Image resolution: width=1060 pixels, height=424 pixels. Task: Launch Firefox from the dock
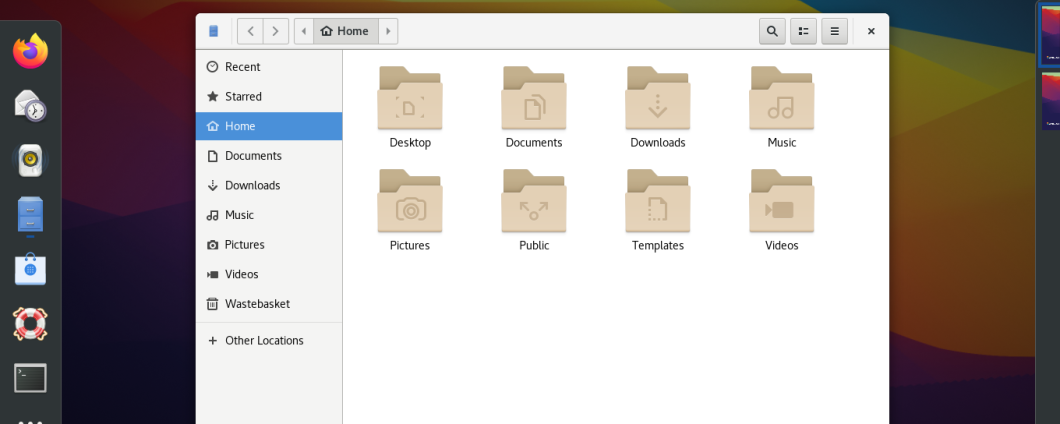[30, 51]
